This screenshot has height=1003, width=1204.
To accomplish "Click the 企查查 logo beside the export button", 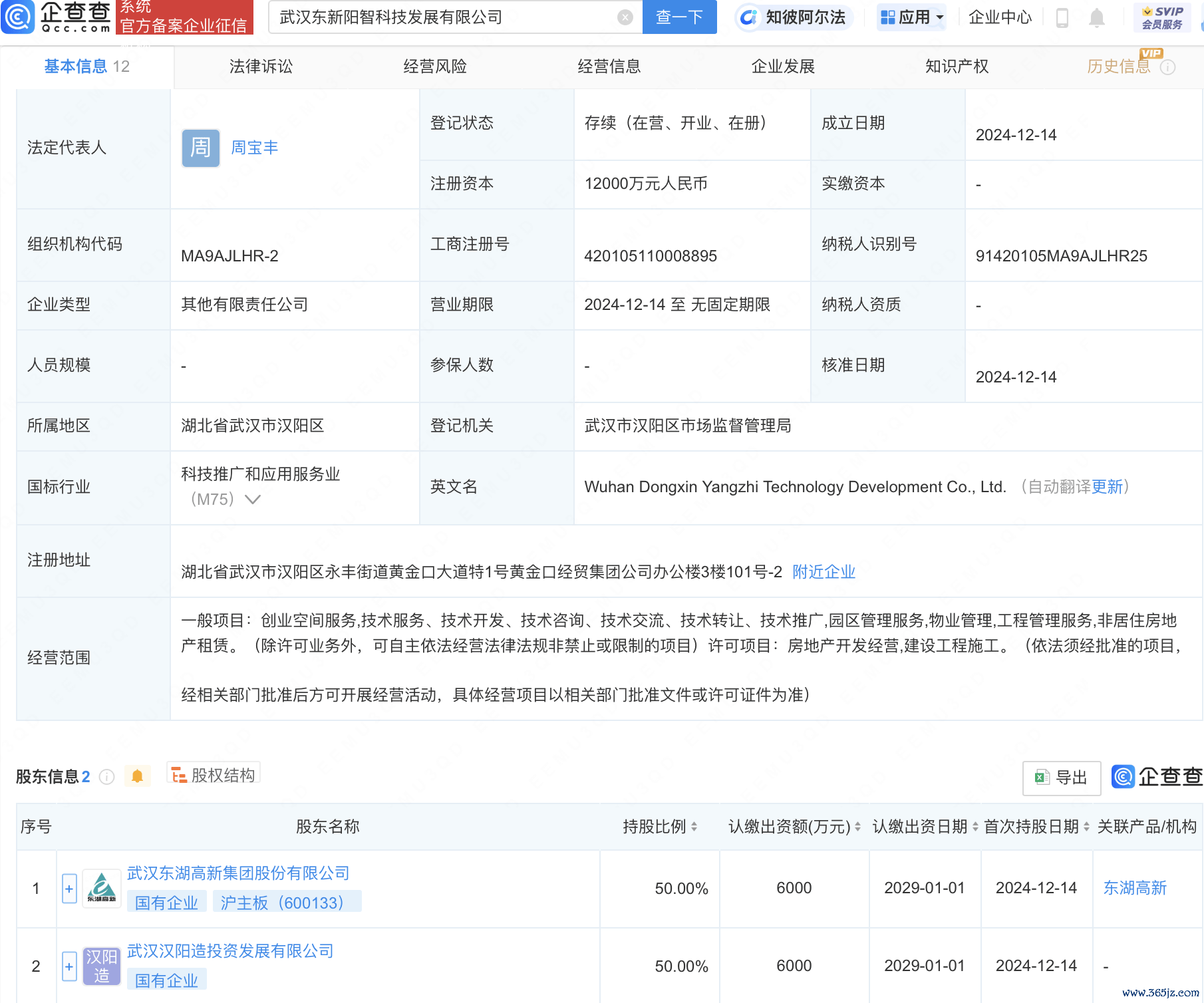I will pyautogui.click(x=1157, y=777).
